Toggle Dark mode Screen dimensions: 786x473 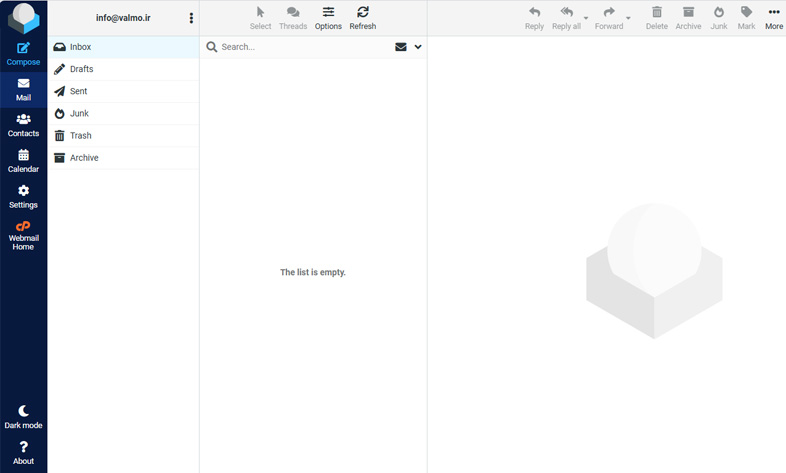tap(23, 417)
